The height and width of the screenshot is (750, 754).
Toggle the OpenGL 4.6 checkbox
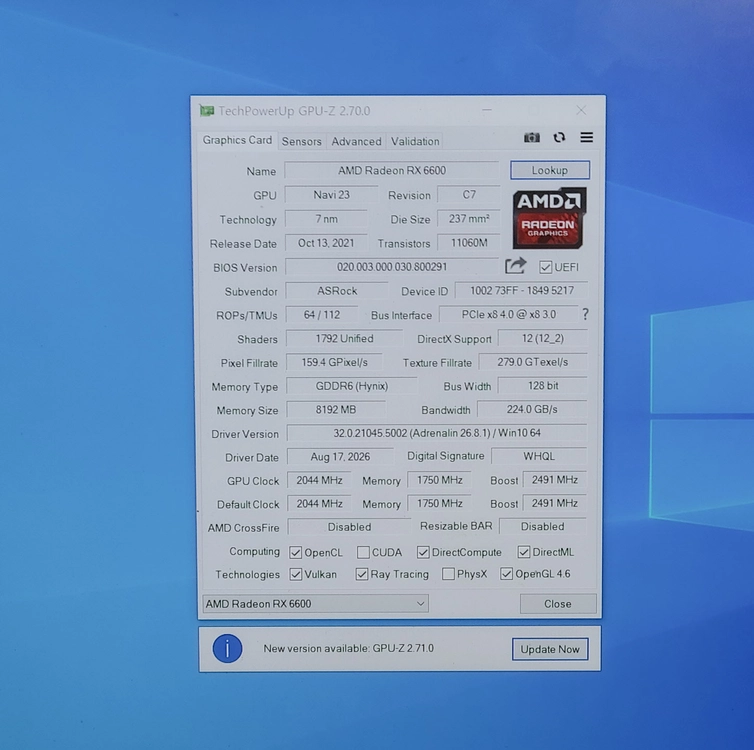click(x=506, y=574)
